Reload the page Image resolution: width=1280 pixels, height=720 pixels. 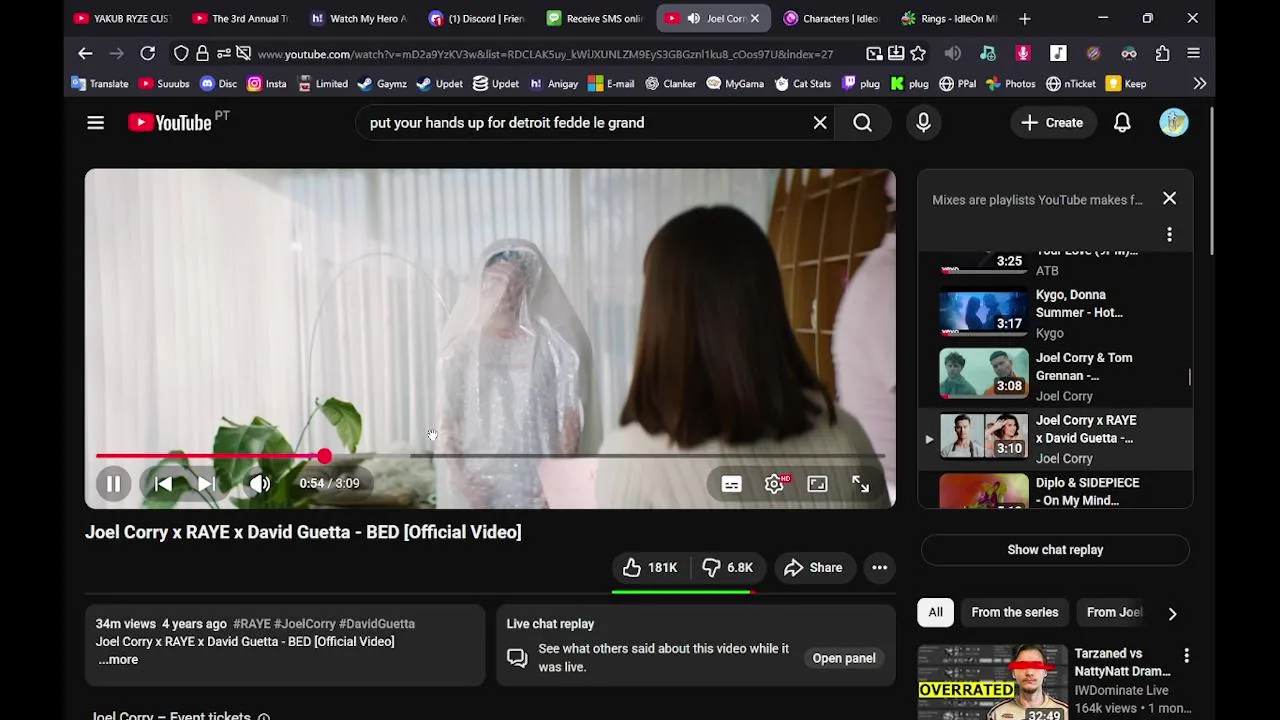[147, 54]
